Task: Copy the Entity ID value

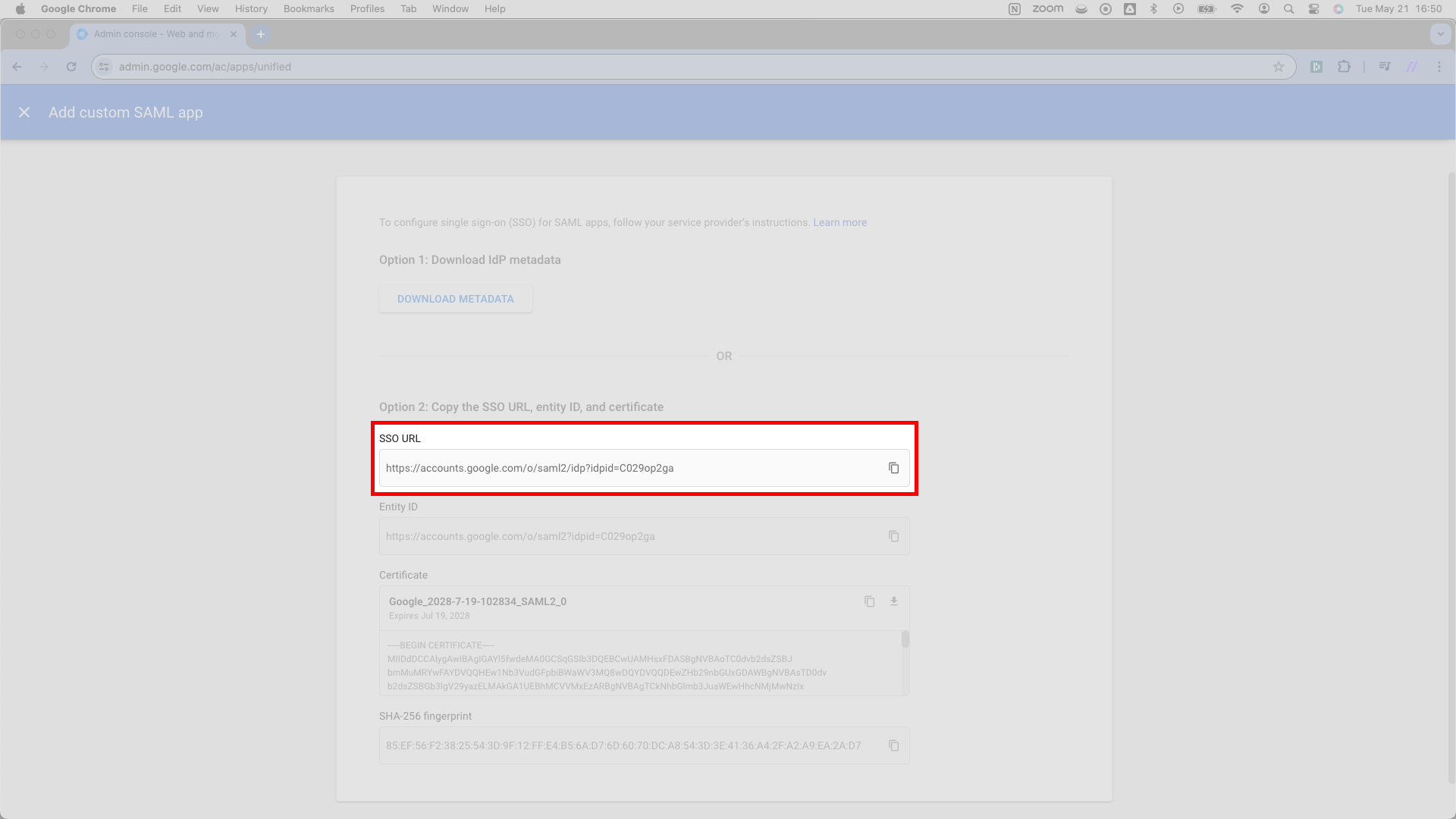Action: [894, 536]
